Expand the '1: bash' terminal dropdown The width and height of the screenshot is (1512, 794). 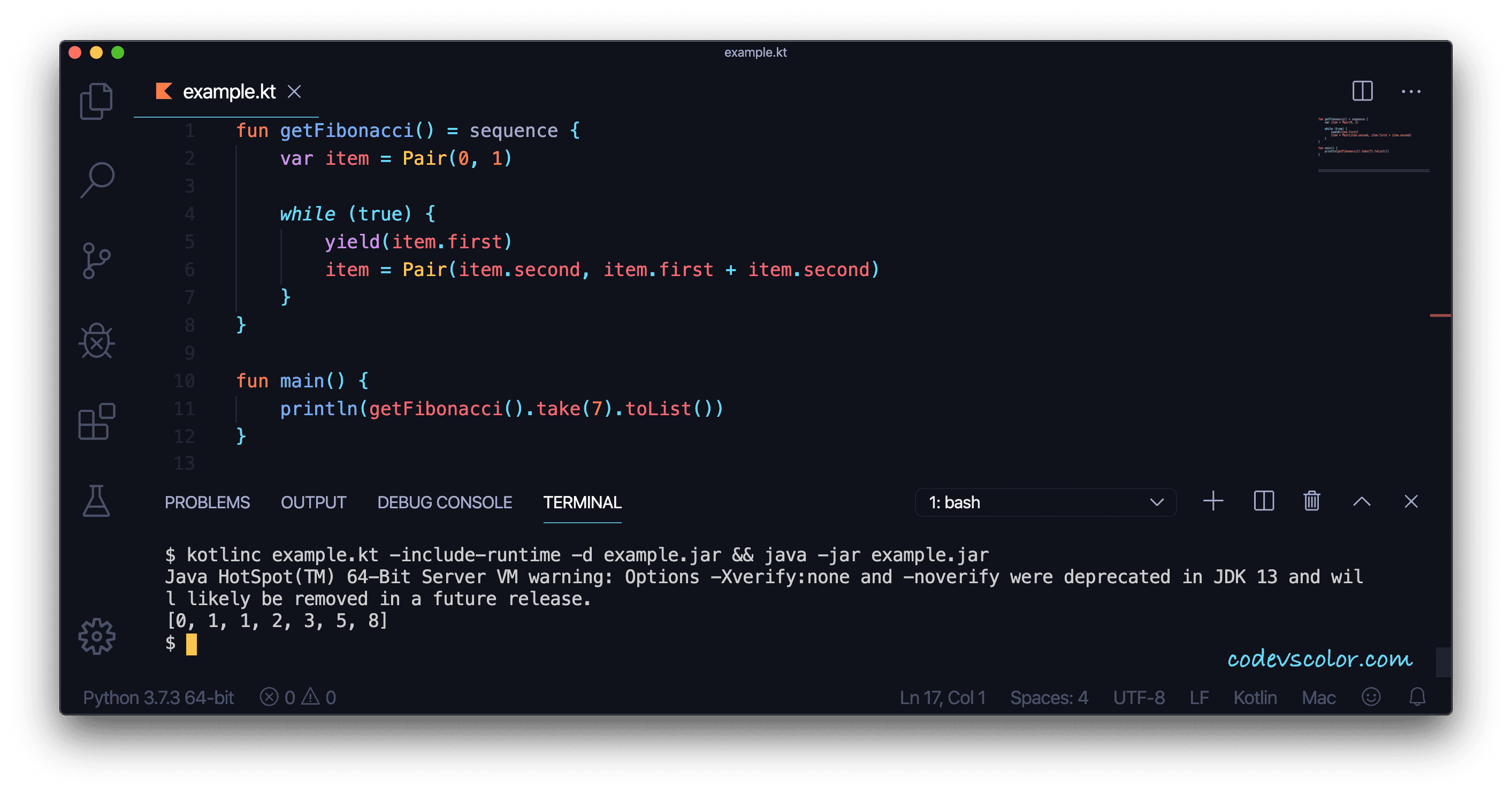[1045, 502]
